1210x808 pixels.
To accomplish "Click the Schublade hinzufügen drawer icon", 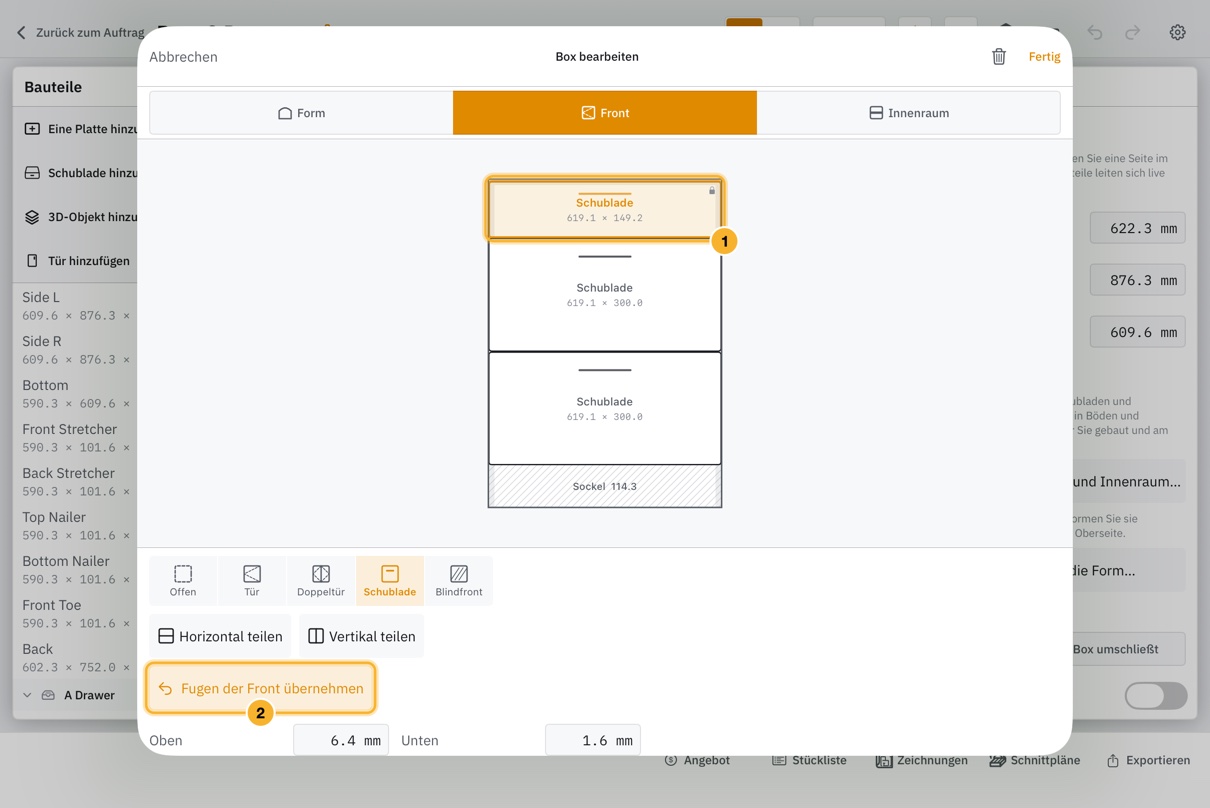I will click(x=32, y=173).
